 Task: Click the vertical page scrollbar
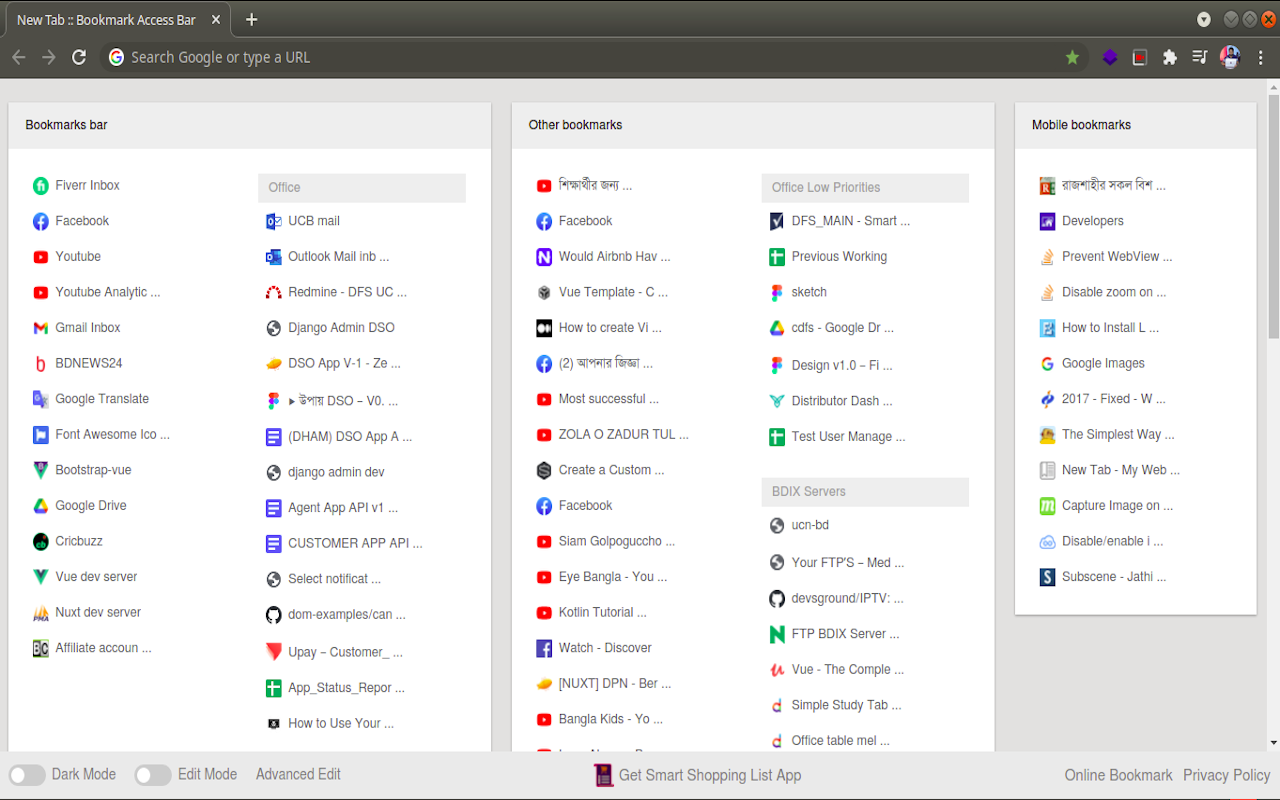[1273, 216]
